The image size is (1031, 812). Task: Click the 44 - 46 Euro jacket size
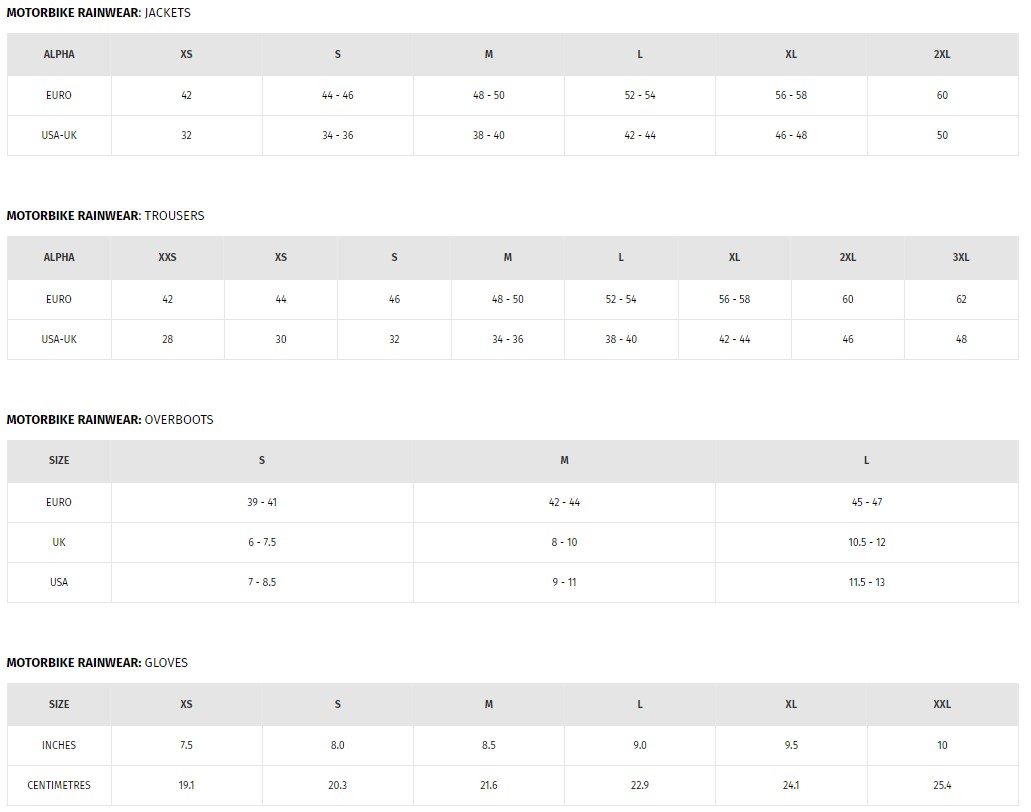coord(337,95)
